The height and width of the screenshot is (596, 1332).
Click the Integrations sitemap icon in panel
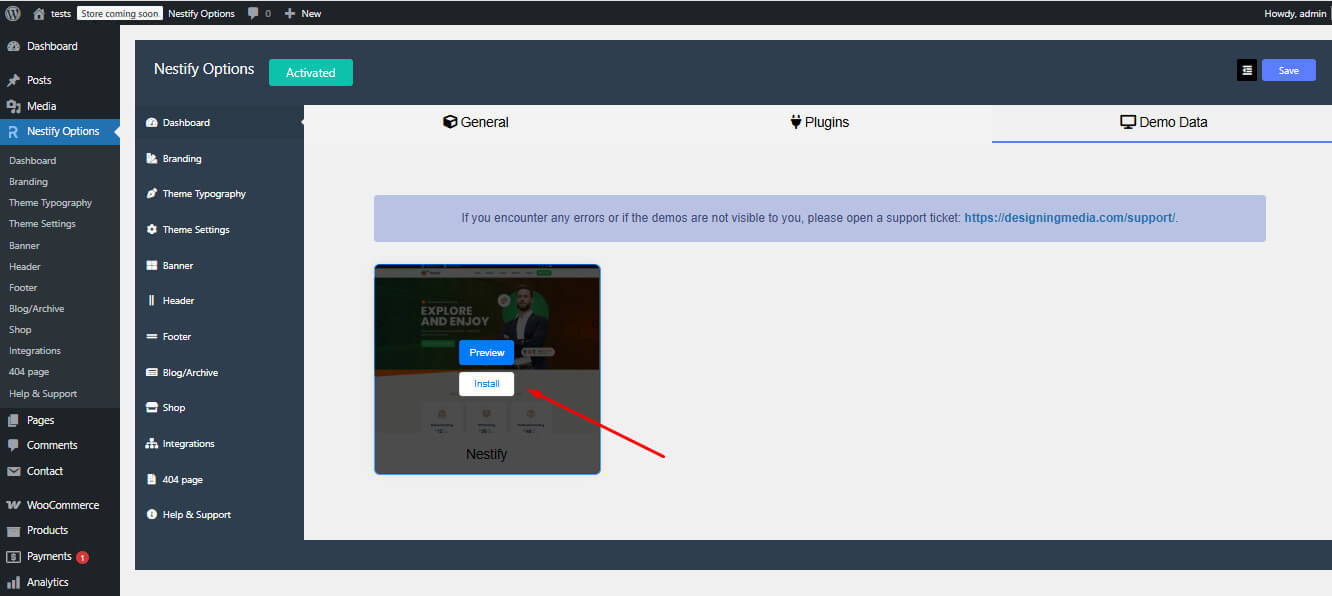152,443
